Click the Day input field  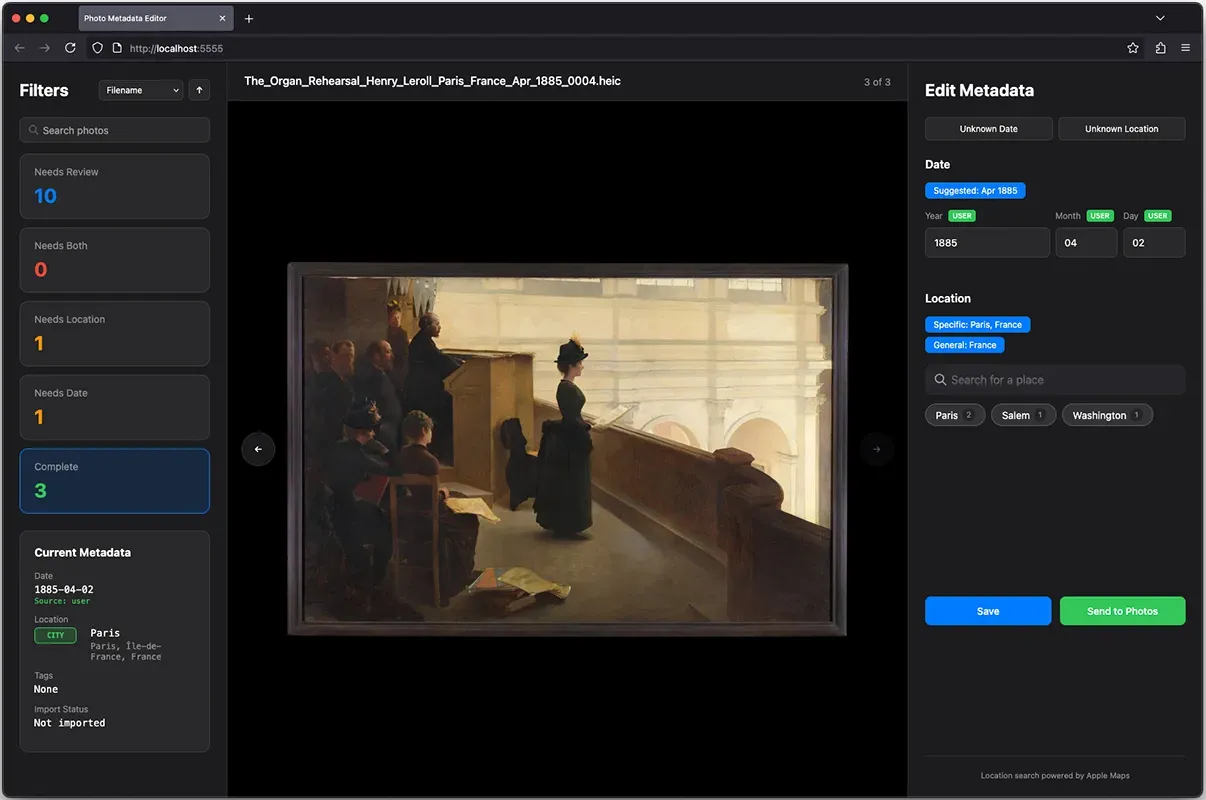(1154, 243)
